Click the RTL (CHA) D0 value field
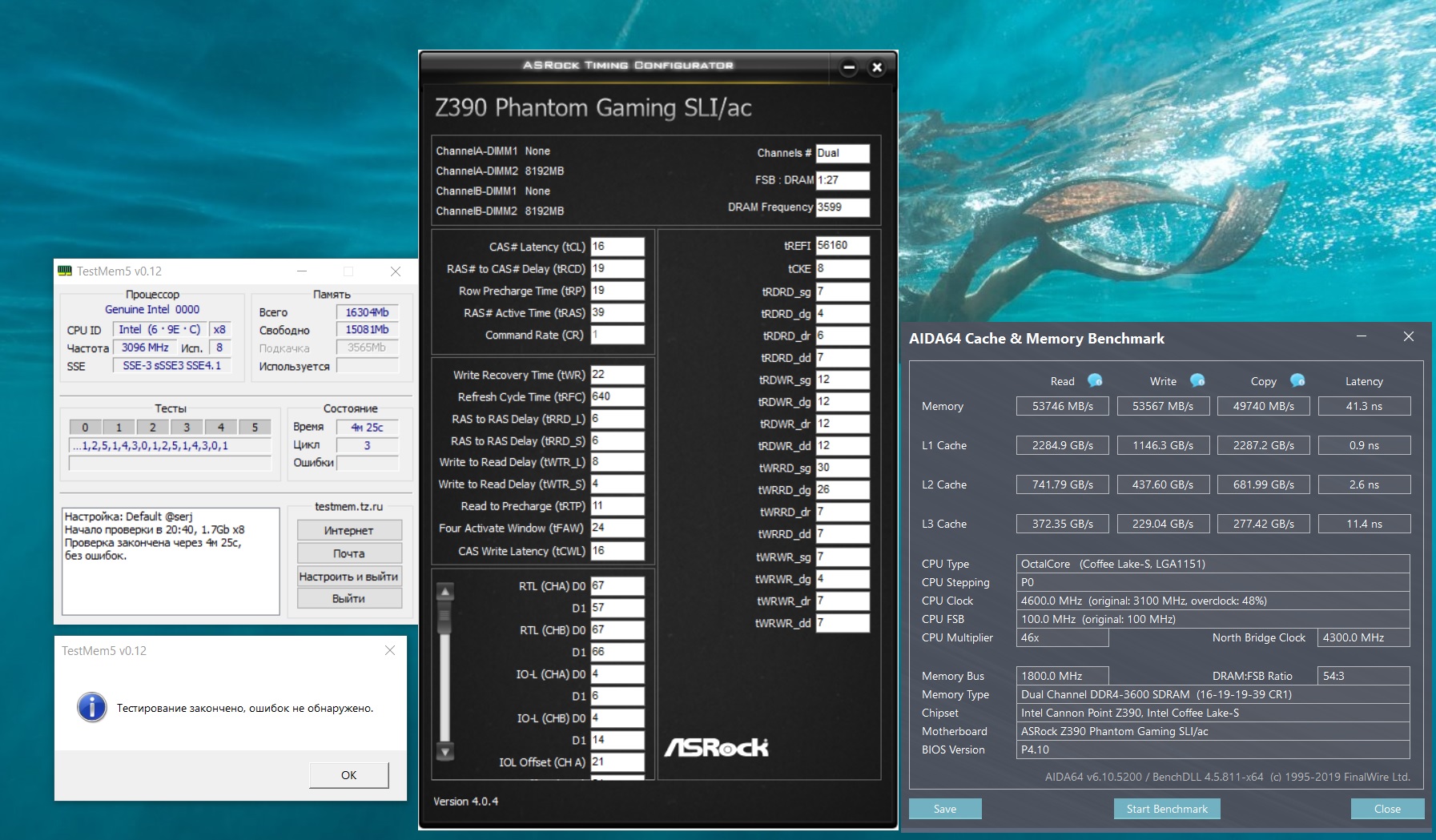This screenshot has width=1436, height=840. tap(617, 586)
